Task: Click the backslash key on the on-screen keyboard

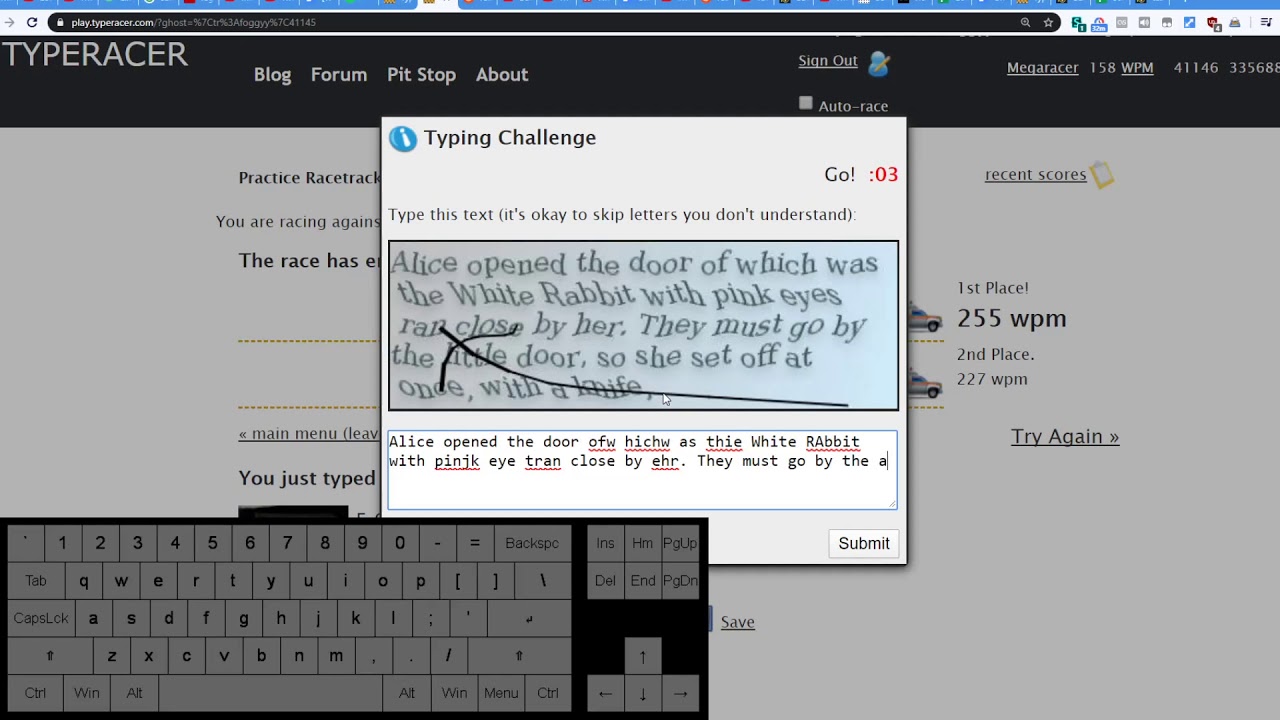Action: tap(543, 580)
